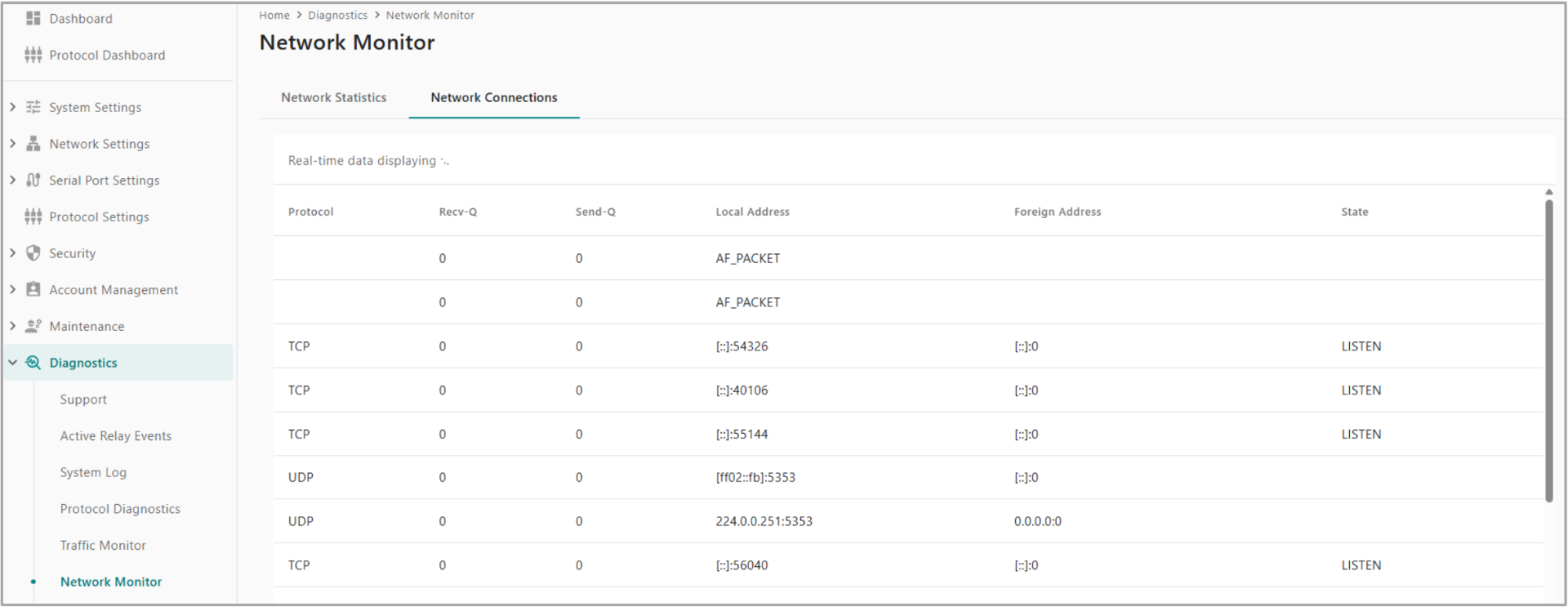The width and height of the screenshot is (1568, 607).
Task: Select the Network Connections tab
Action: click(493, 97)
